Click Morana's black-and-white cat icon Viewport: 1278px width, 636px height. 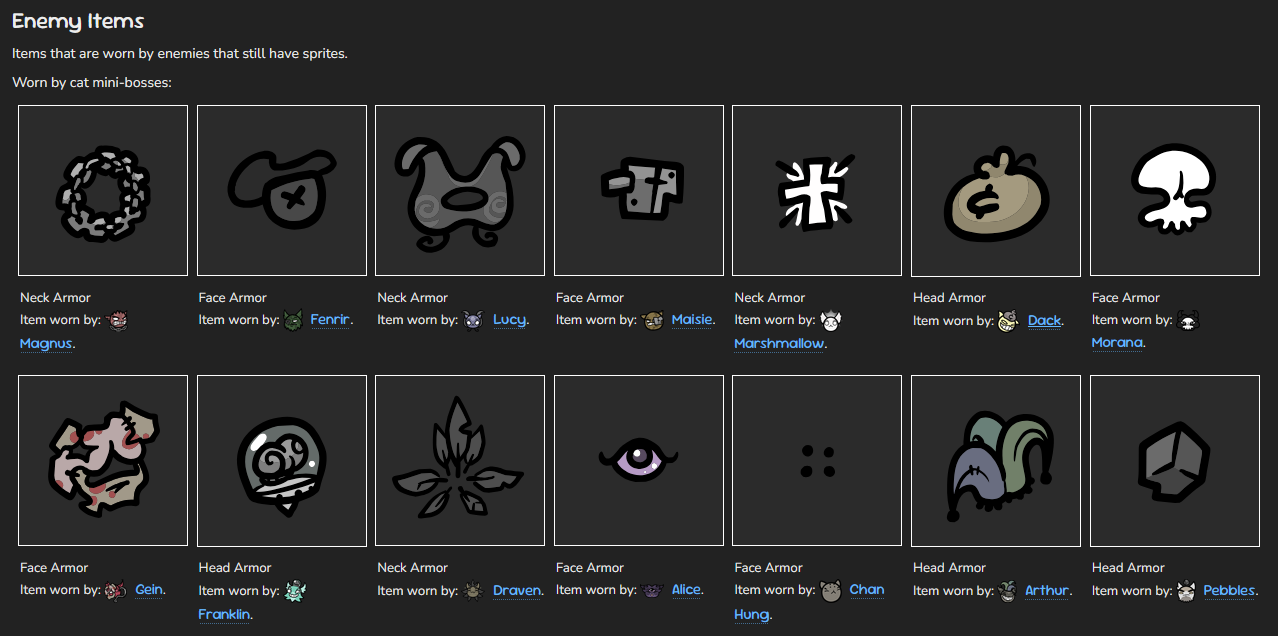1188,321
